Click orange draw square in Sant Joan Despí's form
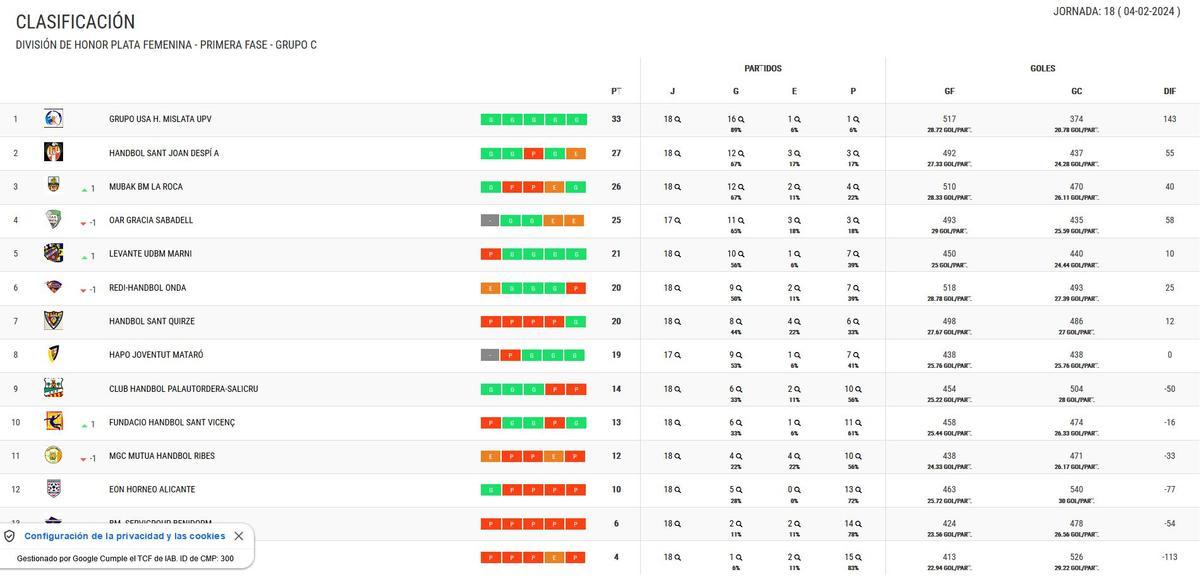Viewport: 1200px width, 584px height. pos(576,154)
